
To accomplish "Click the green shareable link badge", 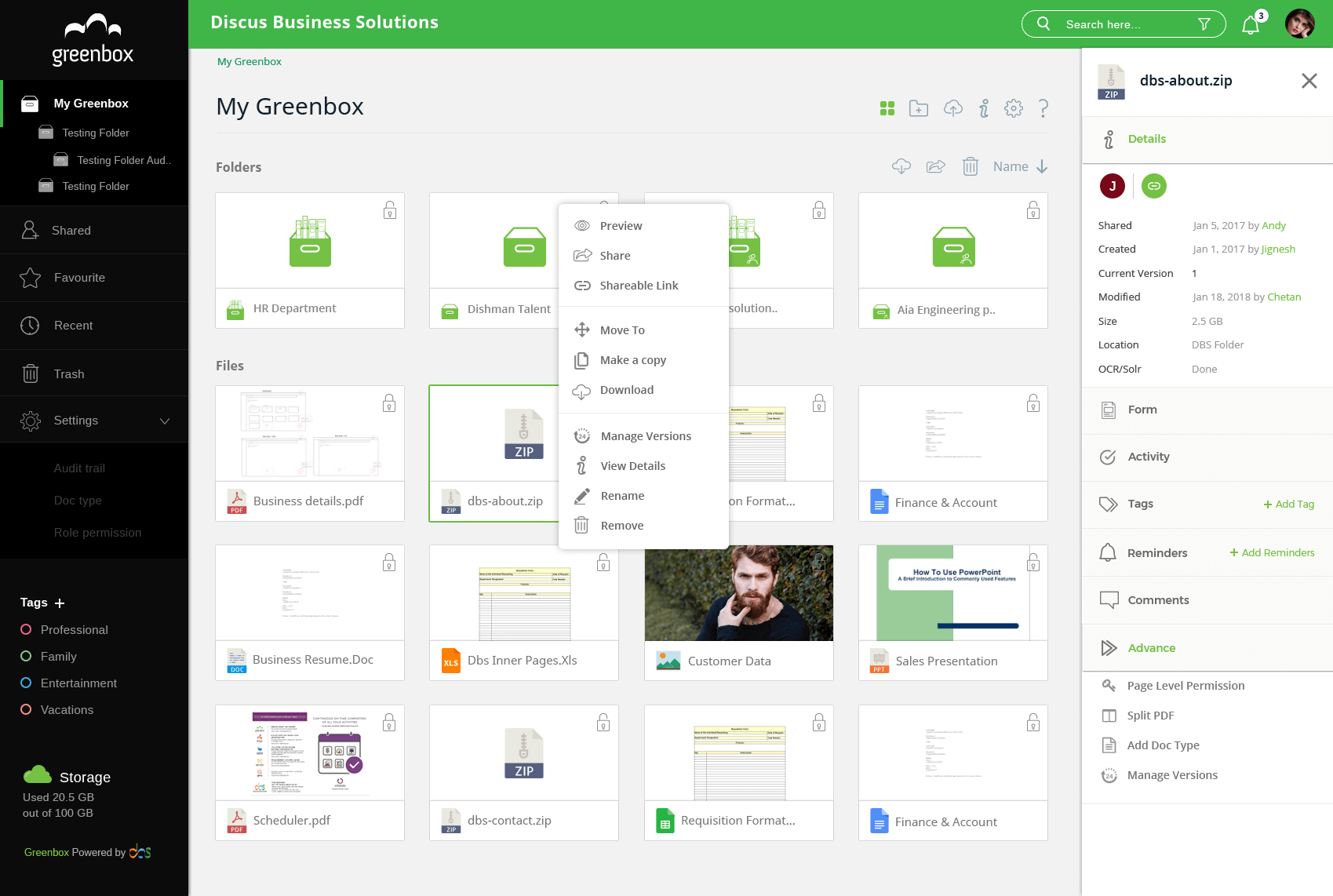I will (x=1154, y=186).
